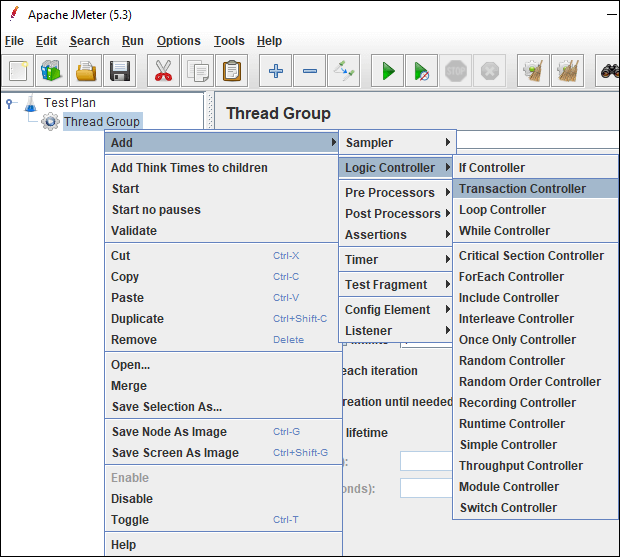Select the Test Plan tree item
Screen dimensions: 620x557
tap(70, 103)
